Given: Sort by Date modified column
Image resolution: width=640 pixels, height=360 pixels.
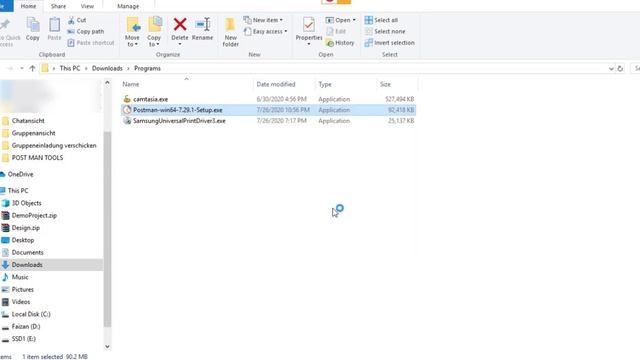Looking at the screenshot, I should point(284,84).
